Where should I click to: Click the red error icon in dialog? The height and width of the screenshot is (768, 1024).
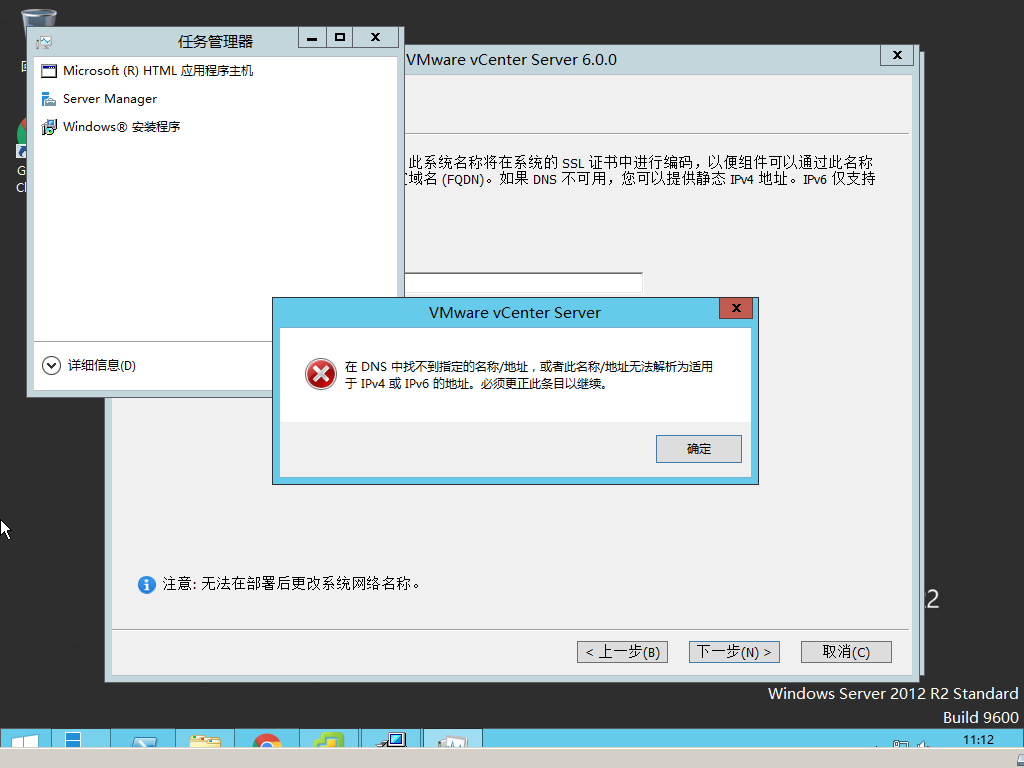(321, 374)
